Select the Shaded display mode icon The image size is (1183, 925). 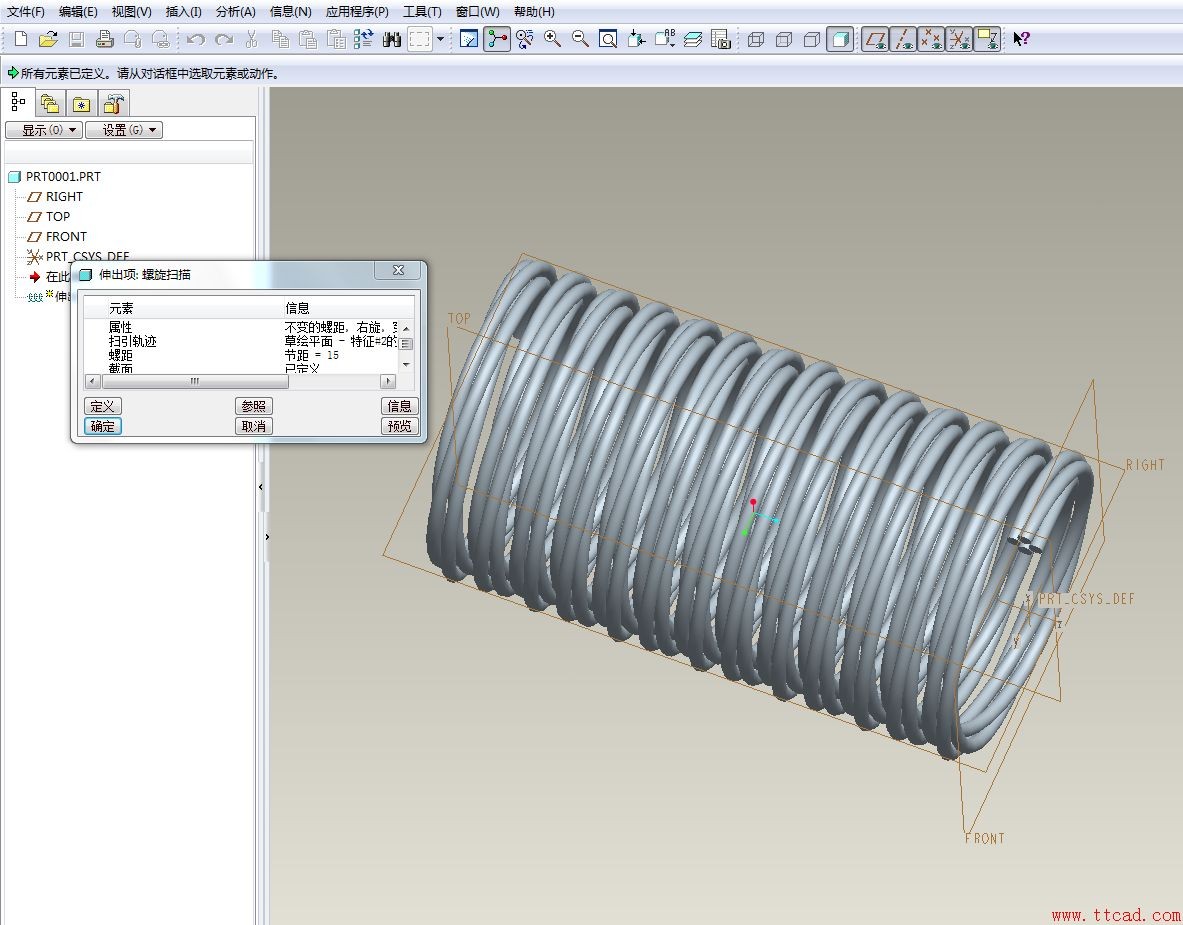pyautogui.click(x=840, y=39)
